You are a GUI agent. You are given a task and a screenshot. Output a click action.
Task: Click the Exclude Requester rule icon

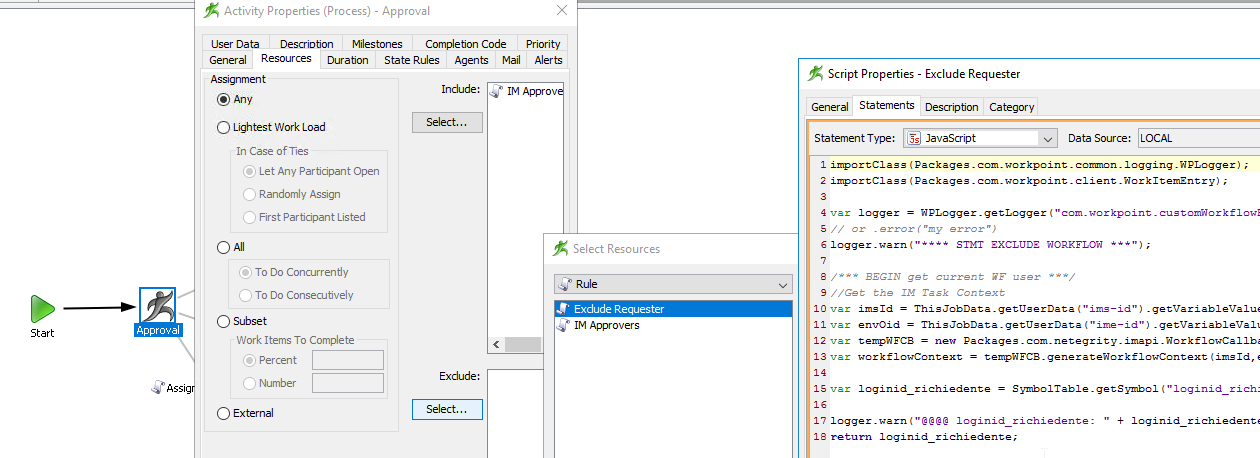pos(563,309)
